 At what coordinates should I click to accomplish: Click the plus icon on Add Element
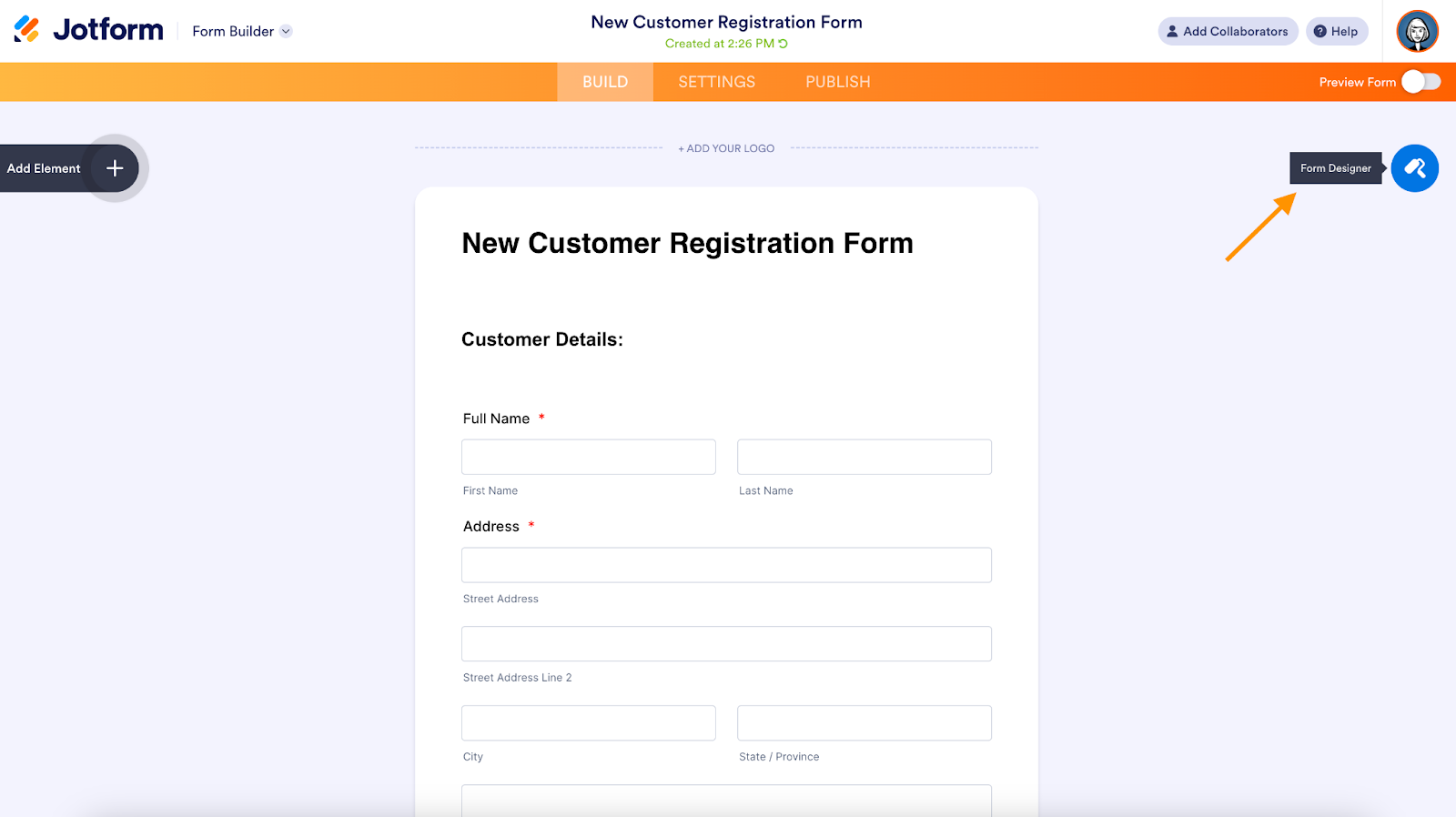coord(115,168)
